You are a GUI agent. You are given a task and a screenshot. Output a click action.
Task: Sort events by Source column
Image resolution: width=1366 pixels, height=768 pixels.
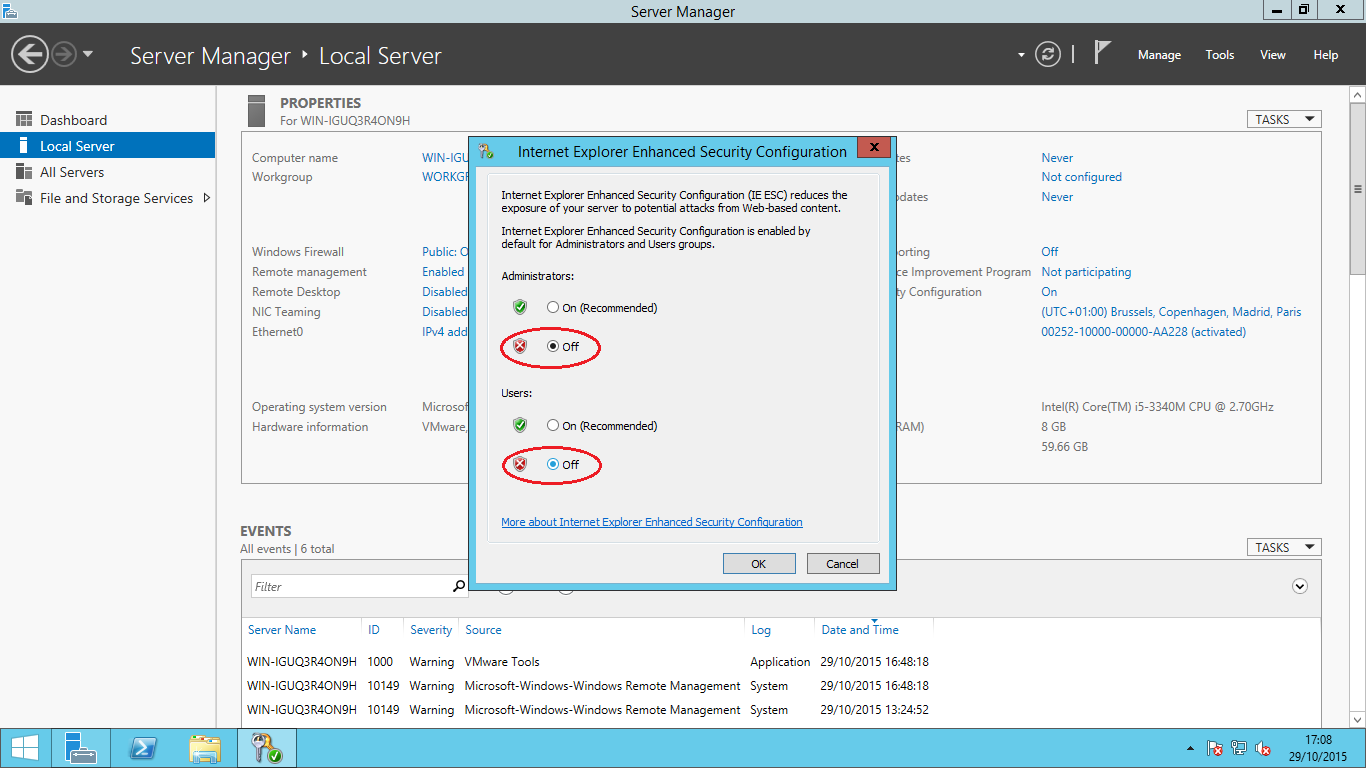483,630
